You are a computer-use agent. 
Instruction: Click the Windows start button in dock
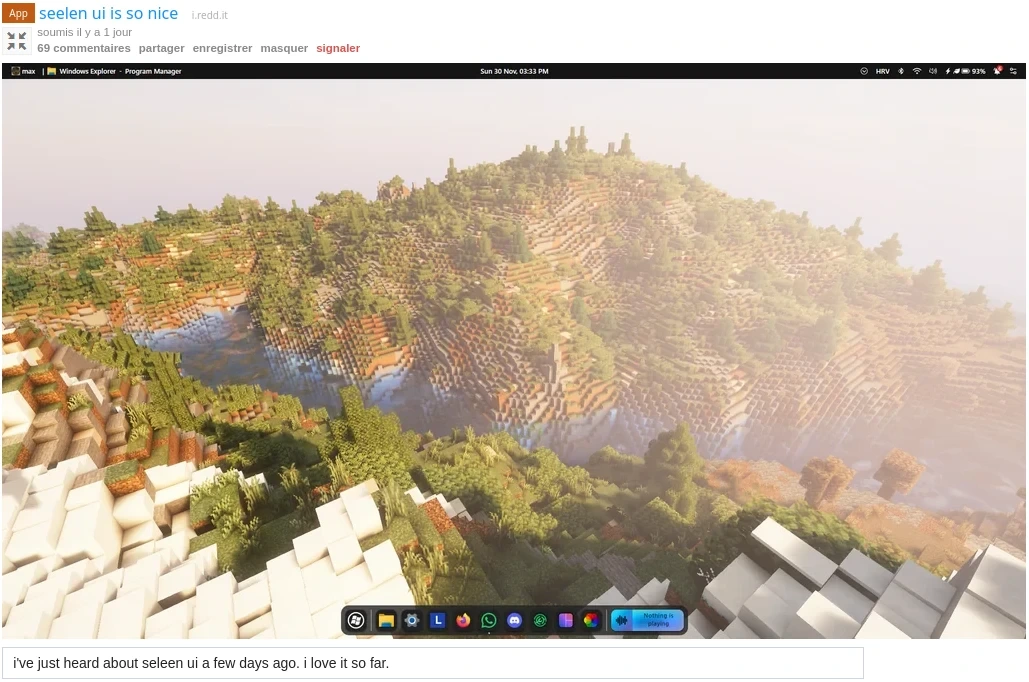[x=355, y=620]
